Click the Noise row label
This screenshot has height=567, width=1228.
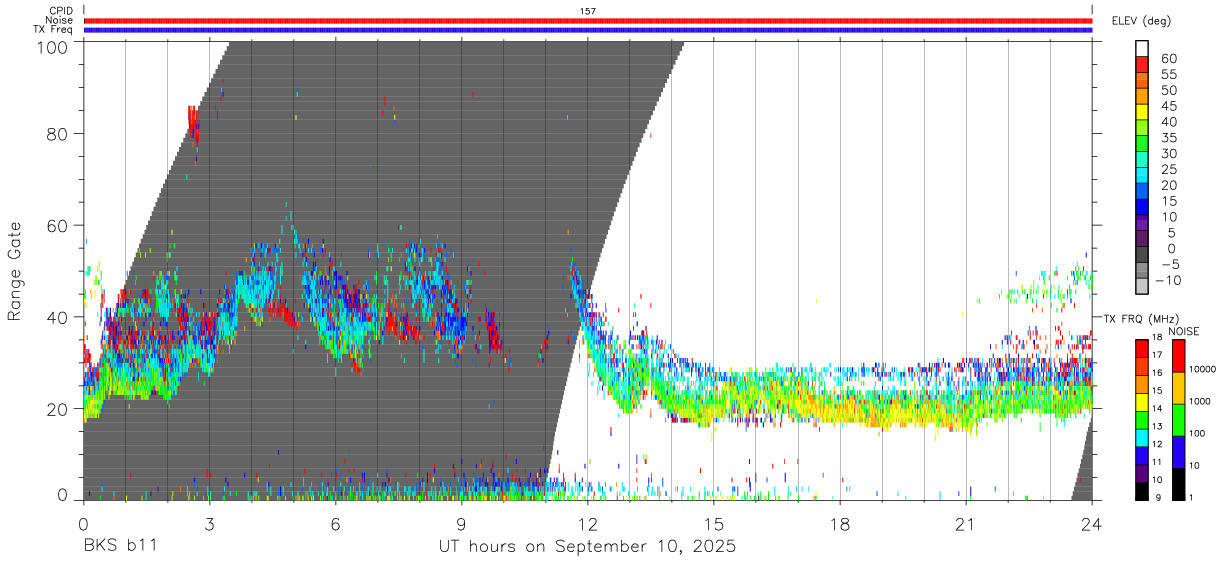point(59,20)
